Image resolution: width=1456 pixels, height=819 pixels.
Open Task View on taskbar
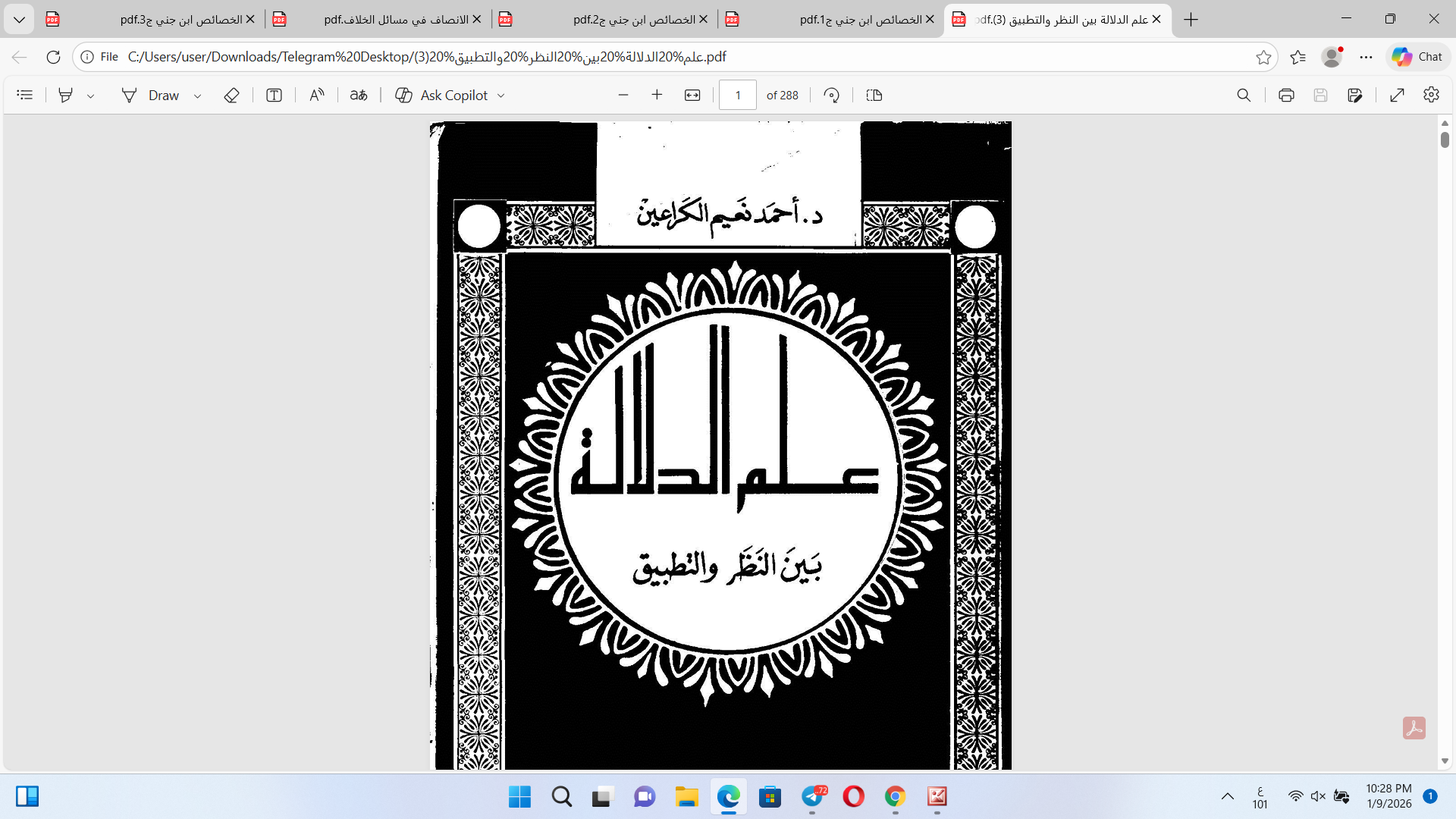coord(603,796)
